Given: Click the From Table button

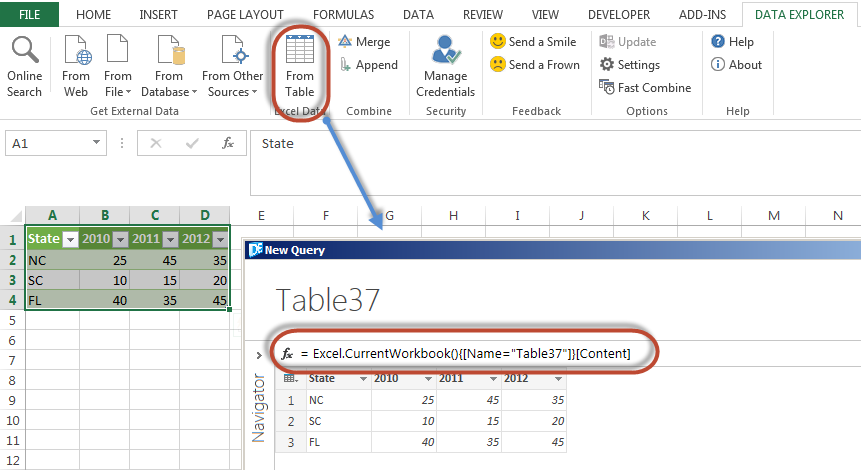Looking at the screenshot, I should tap(300, 66).
